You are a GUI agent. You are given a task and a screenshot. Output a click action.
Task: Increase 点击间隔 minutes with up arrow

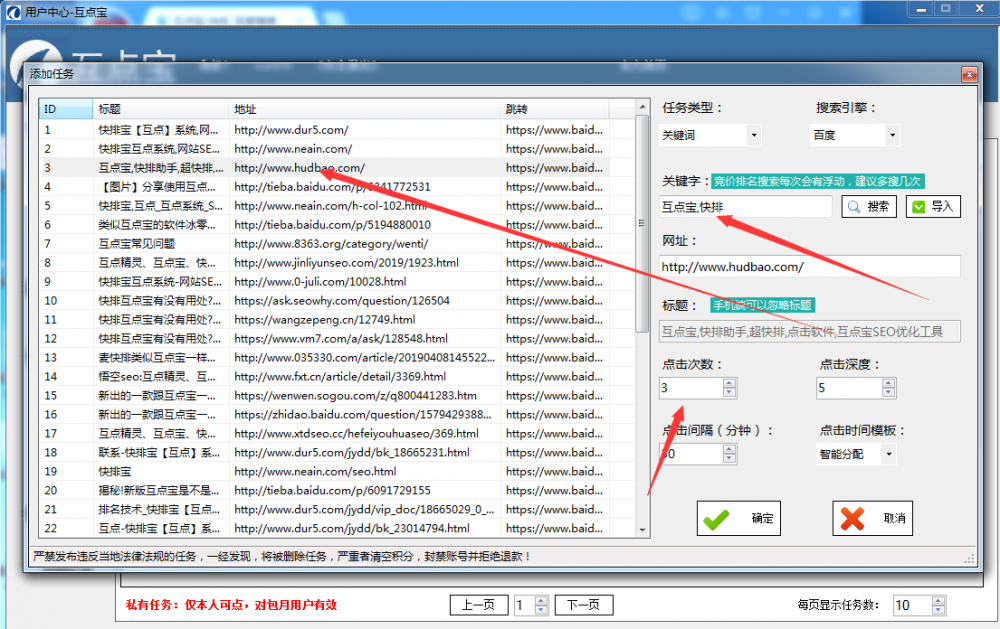point(730,450)
